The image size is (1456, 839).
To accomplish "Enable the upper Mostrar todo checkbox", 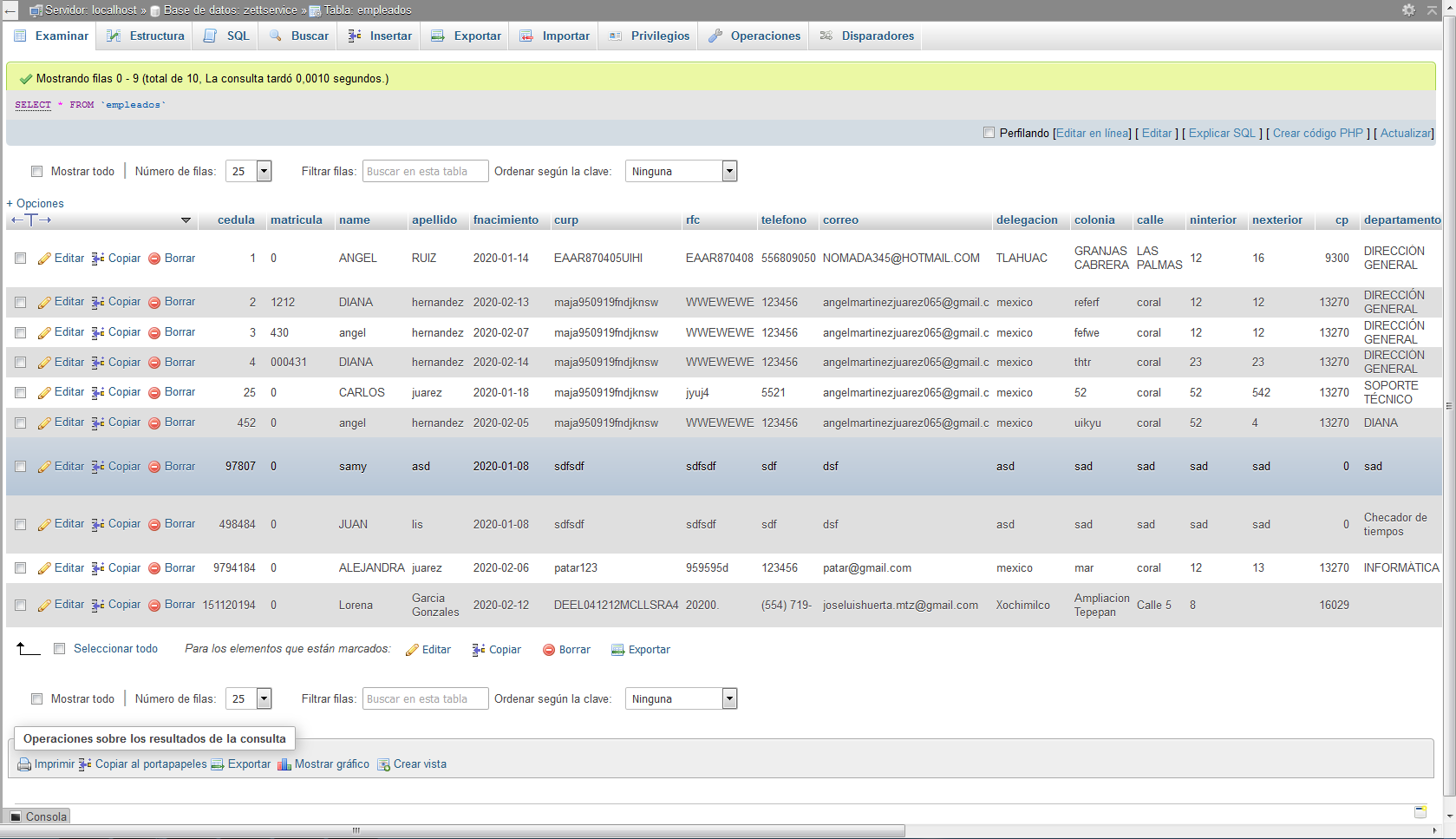I will [36, 172].
